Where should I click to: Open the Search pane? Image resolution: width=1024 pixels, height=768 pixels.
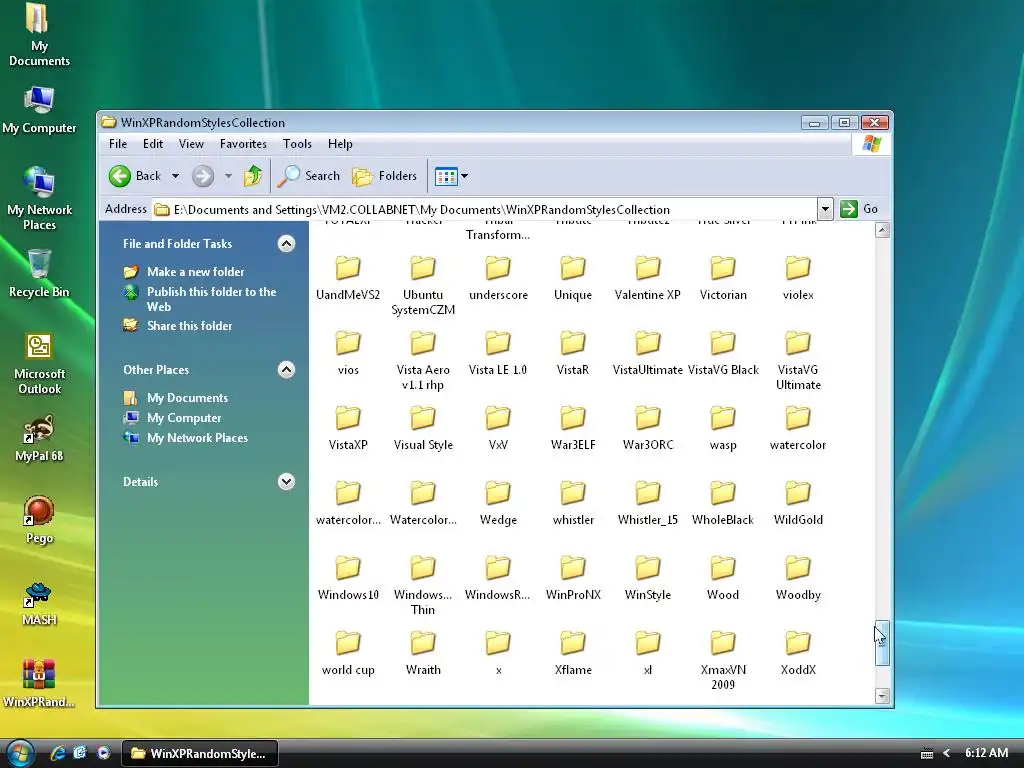point(309,176)
